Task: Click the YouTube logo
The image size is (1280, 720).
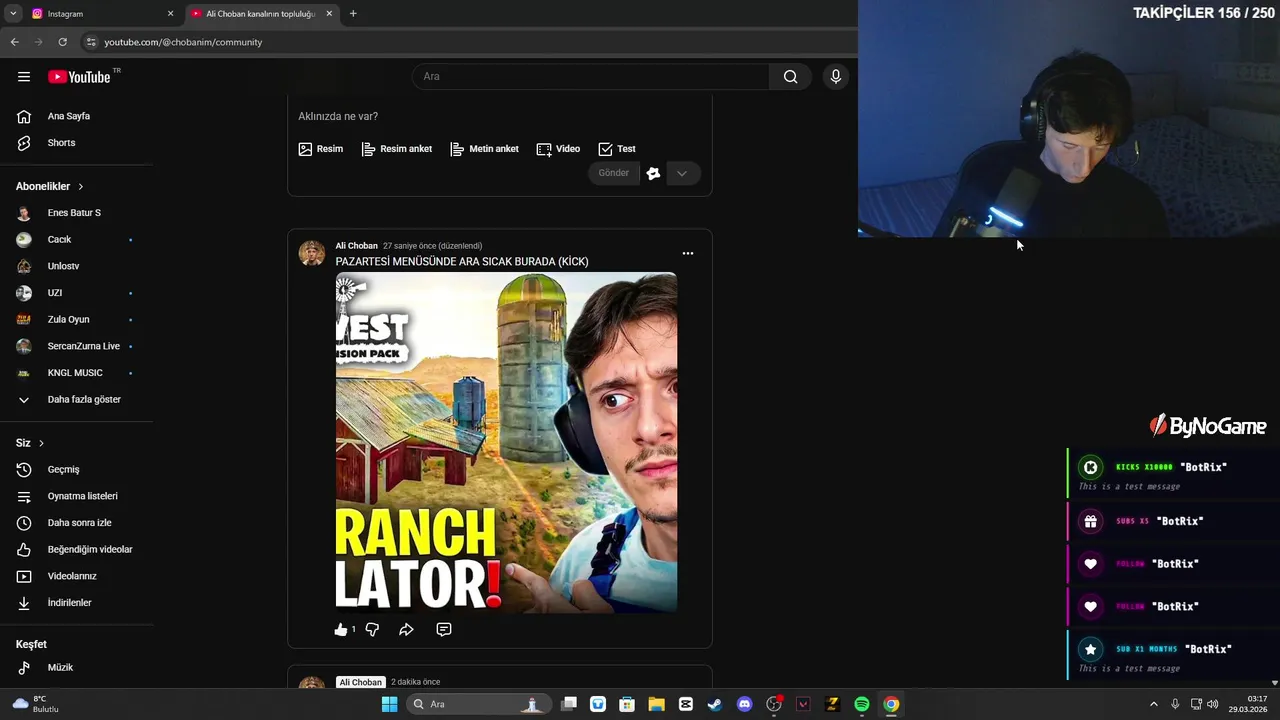Action: click(x=80, y=77)
